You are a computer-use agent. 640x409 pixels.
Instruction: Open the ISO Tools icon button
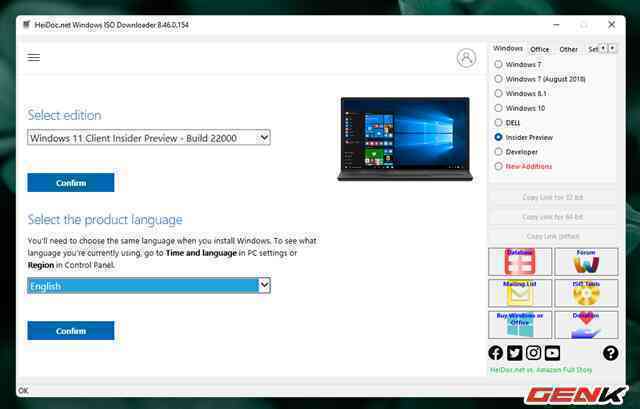(x=586, y=293)
